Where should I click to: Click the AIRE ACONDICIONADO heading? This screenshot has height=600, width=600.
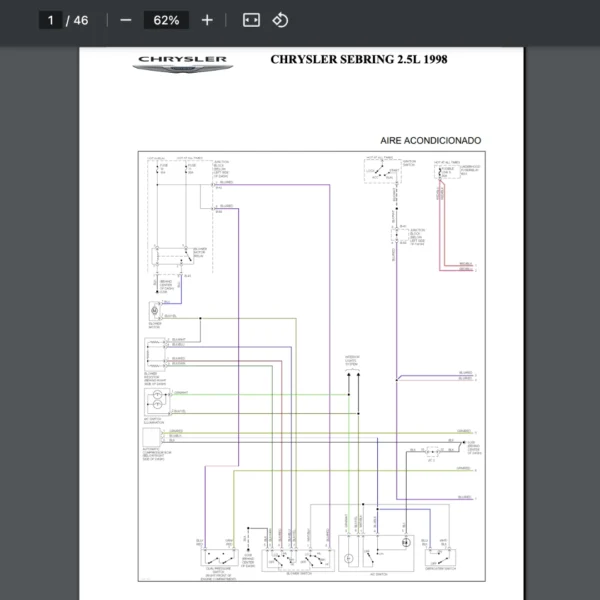(x=430, y=141)
